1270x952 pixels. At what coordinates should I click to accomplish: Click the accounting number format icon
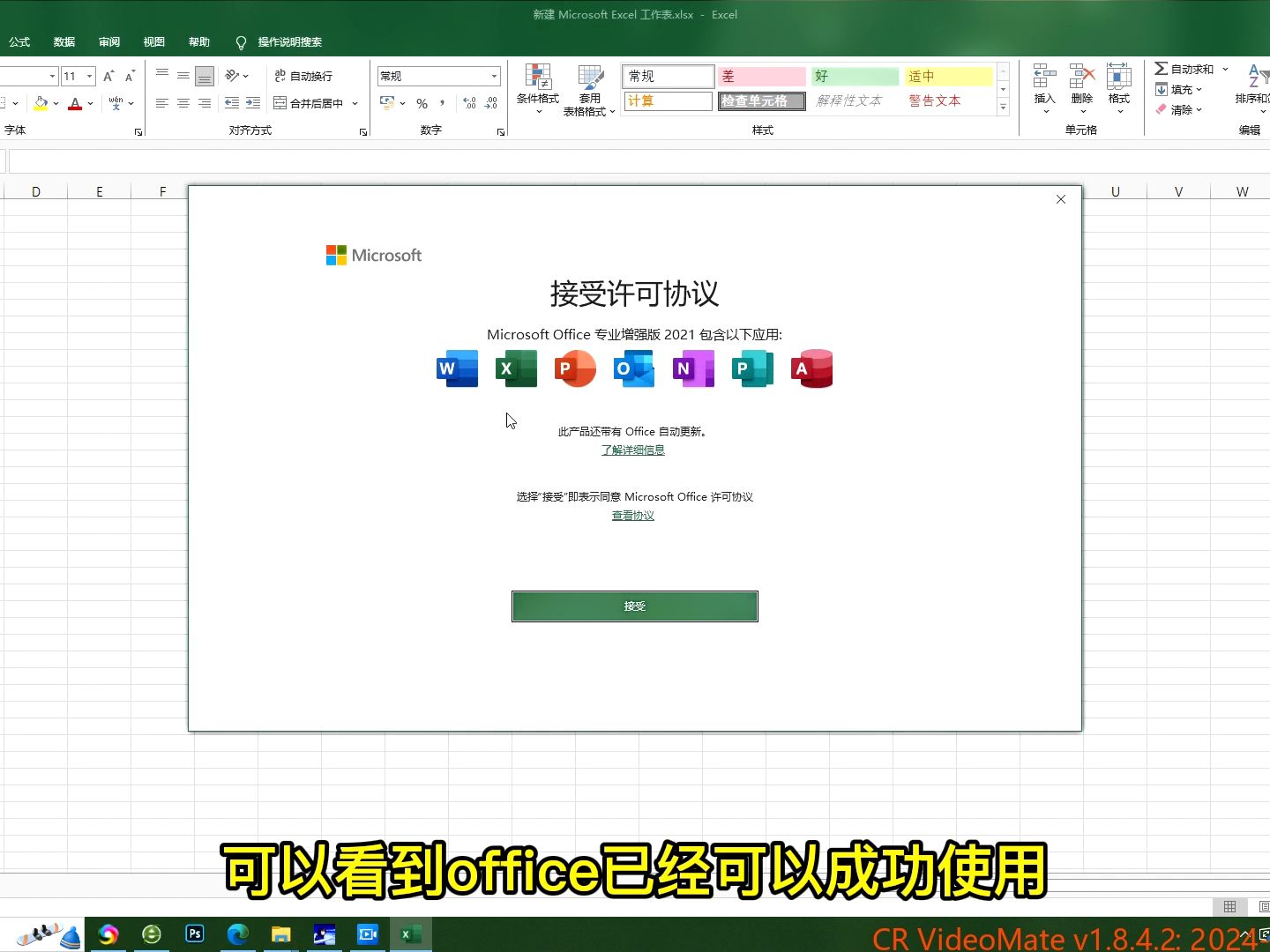click(387, 103)
